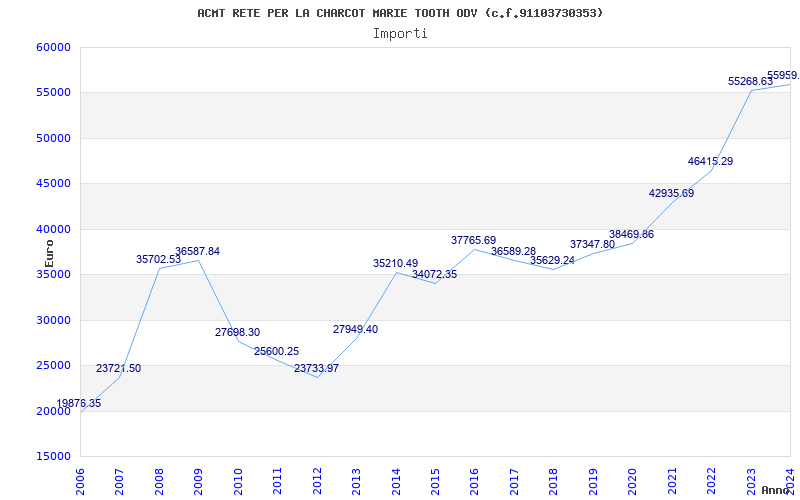Image resolution: width=800 pixels, height=500 pixels.
Task: Click the x-axis year 2006
Action: click(80, 482)
